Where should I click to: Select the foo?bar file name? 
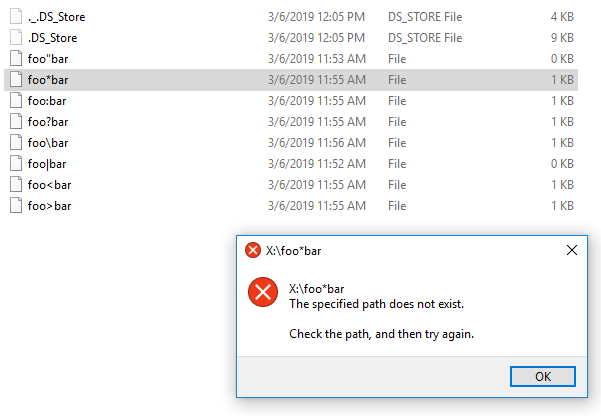(x=48, y=122)
